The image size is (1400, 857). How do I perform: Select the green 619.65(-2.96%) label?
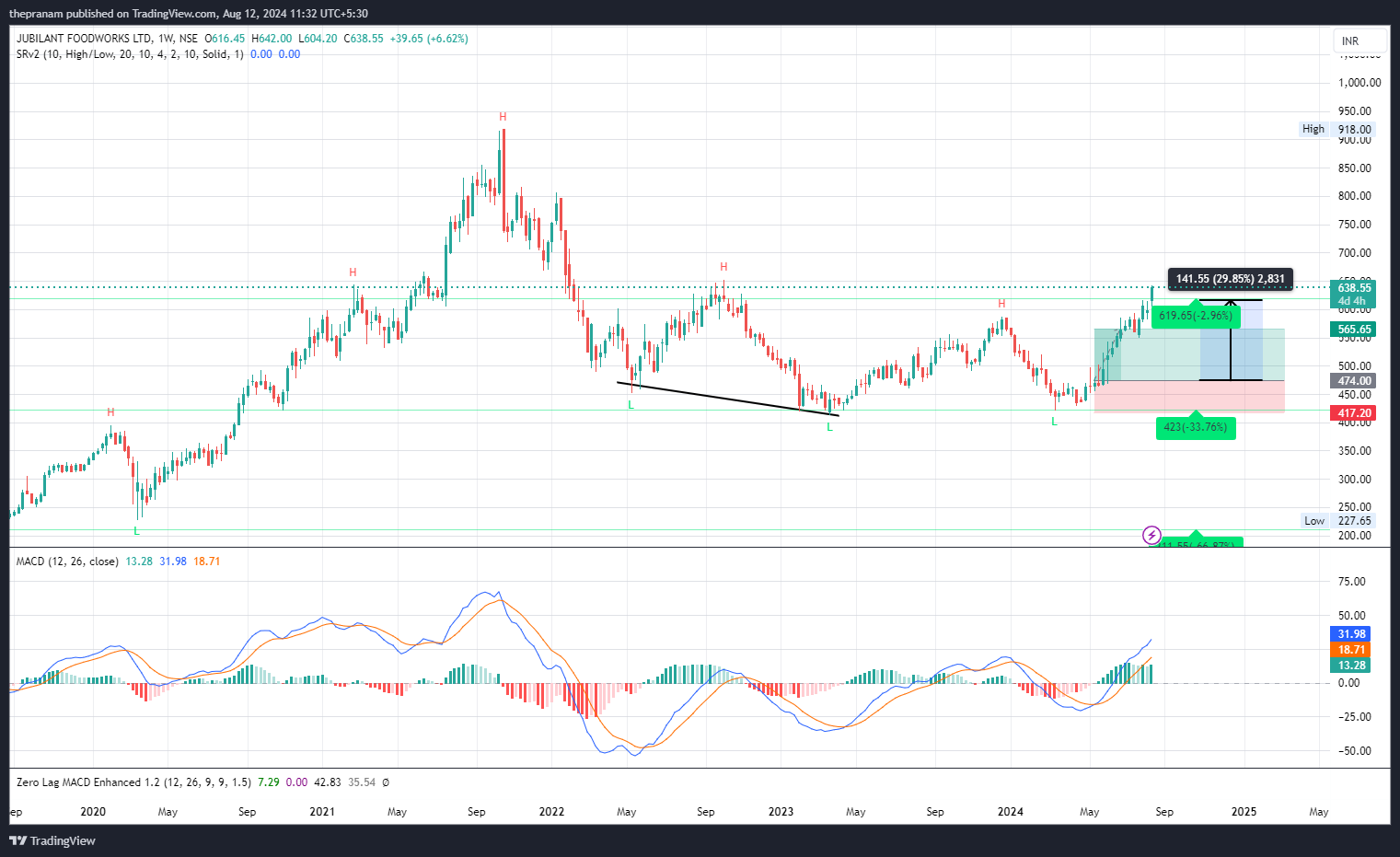[x=1195, y=316]
